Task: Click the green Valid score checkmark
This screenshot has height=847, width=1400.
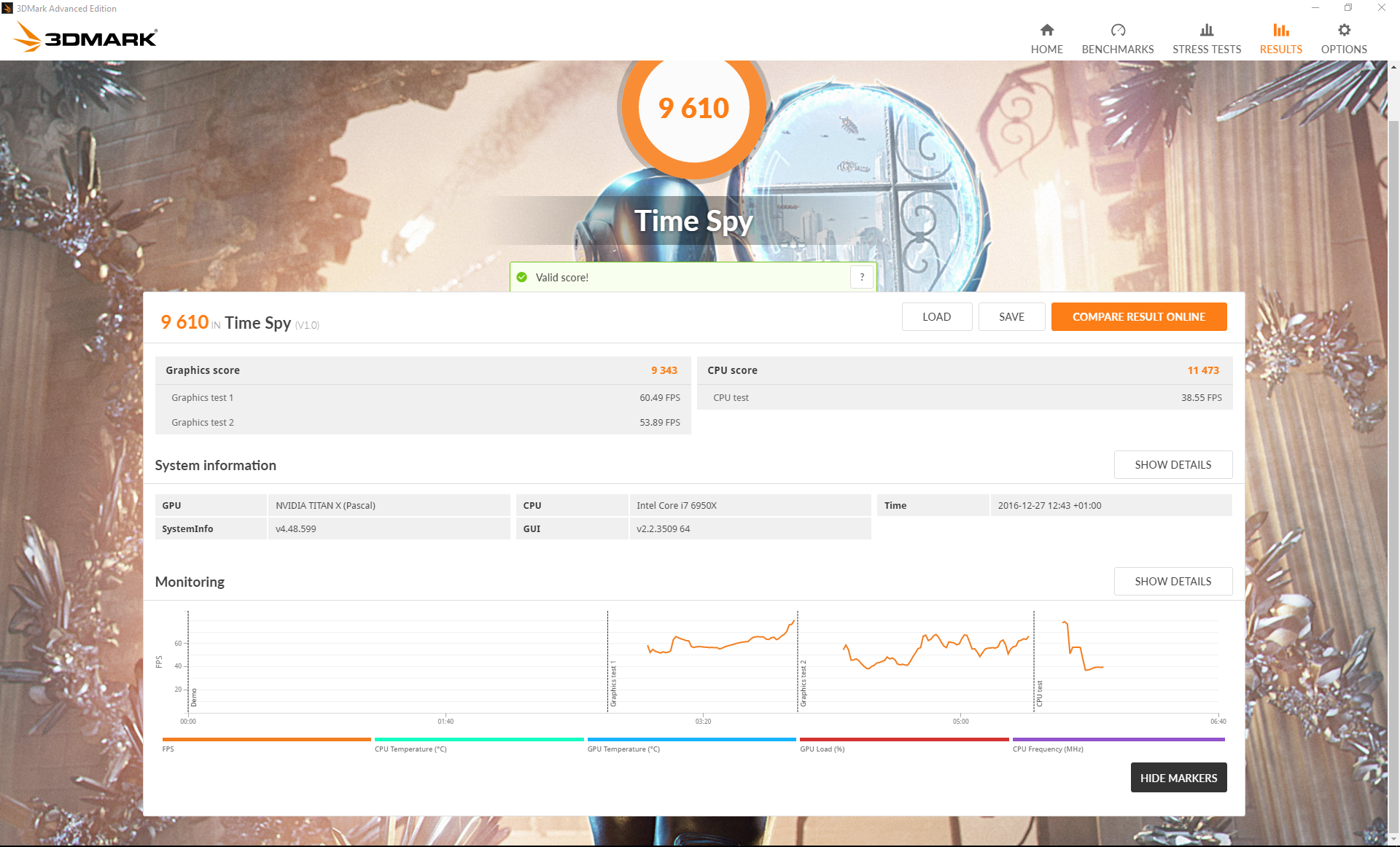Action: coord(521,277)
